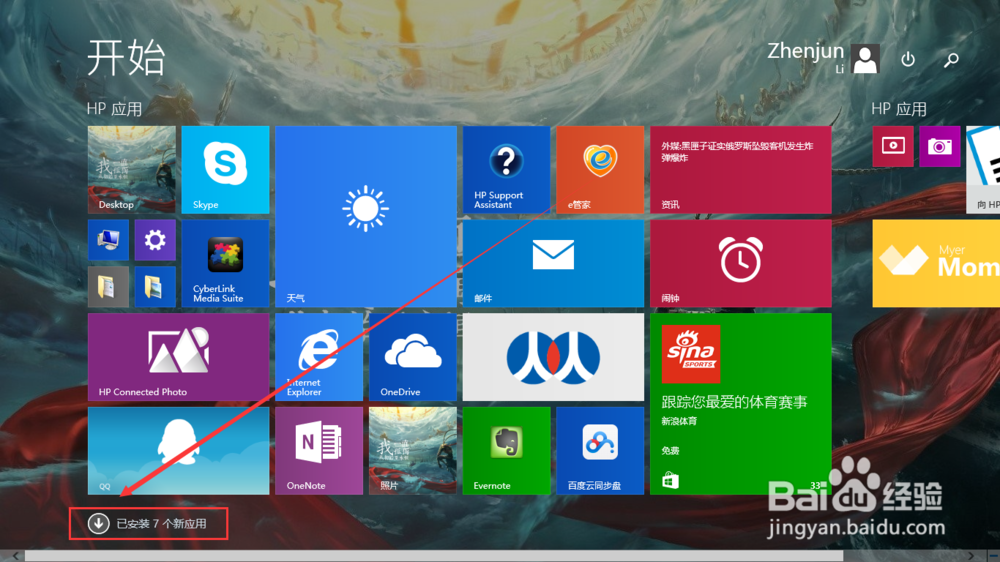Open the PC settings gear tile

(x=155, y=240)
